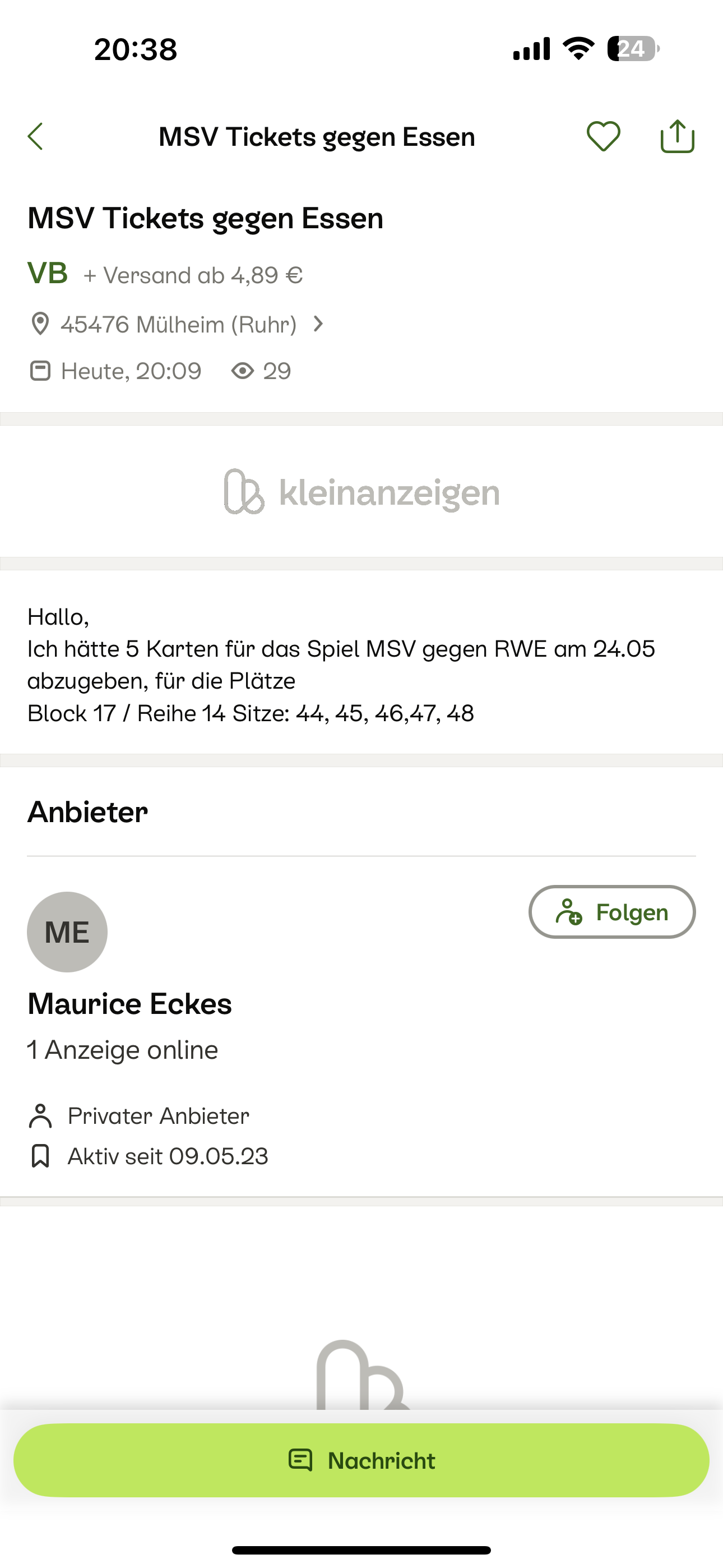723x1568 pixels.
Task: Open Maurice Eckes seller profile
Action: 129,1004
